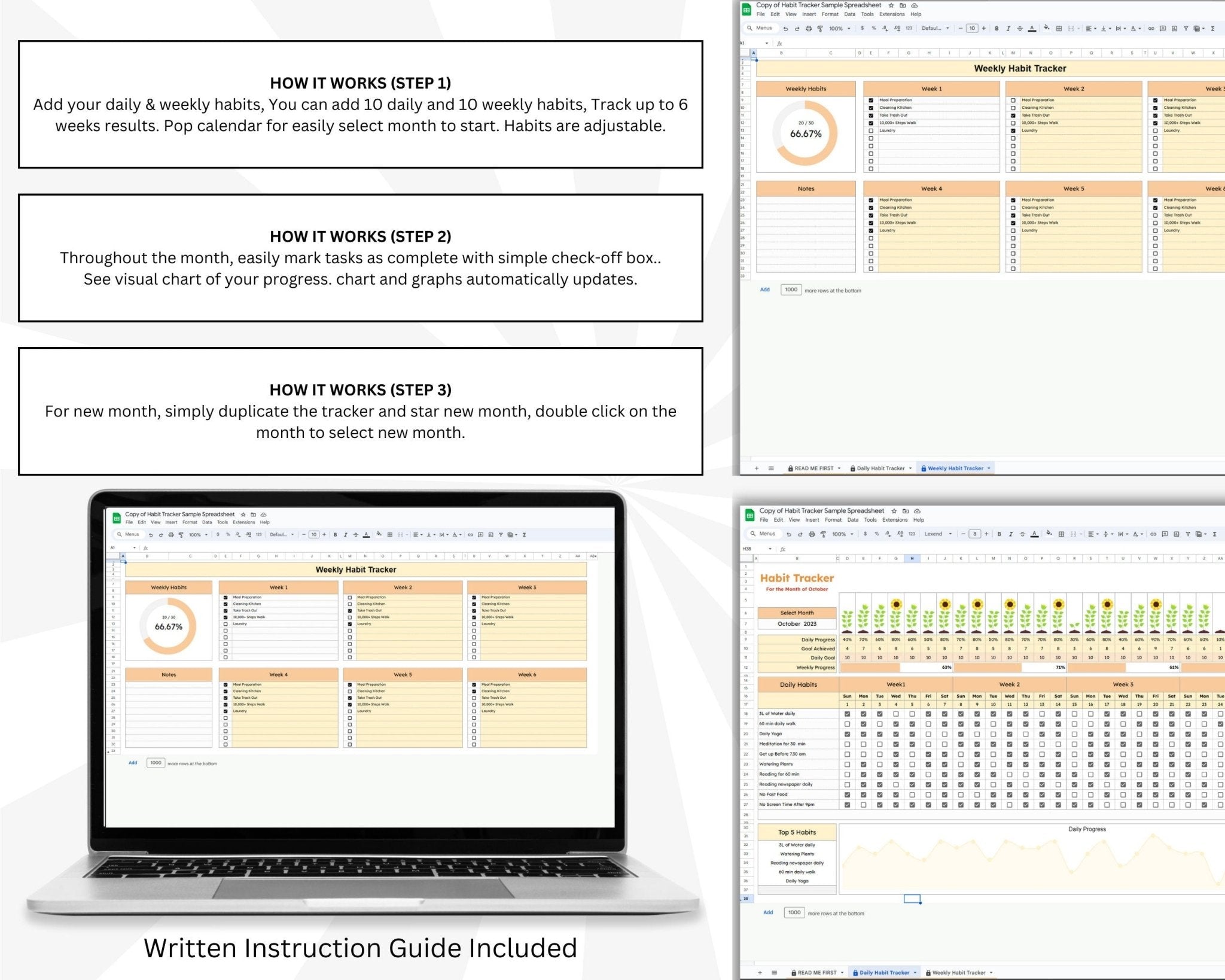Click the borders icon
The width and height of the screenshot is (1225, 980).
pos(1059,28)
